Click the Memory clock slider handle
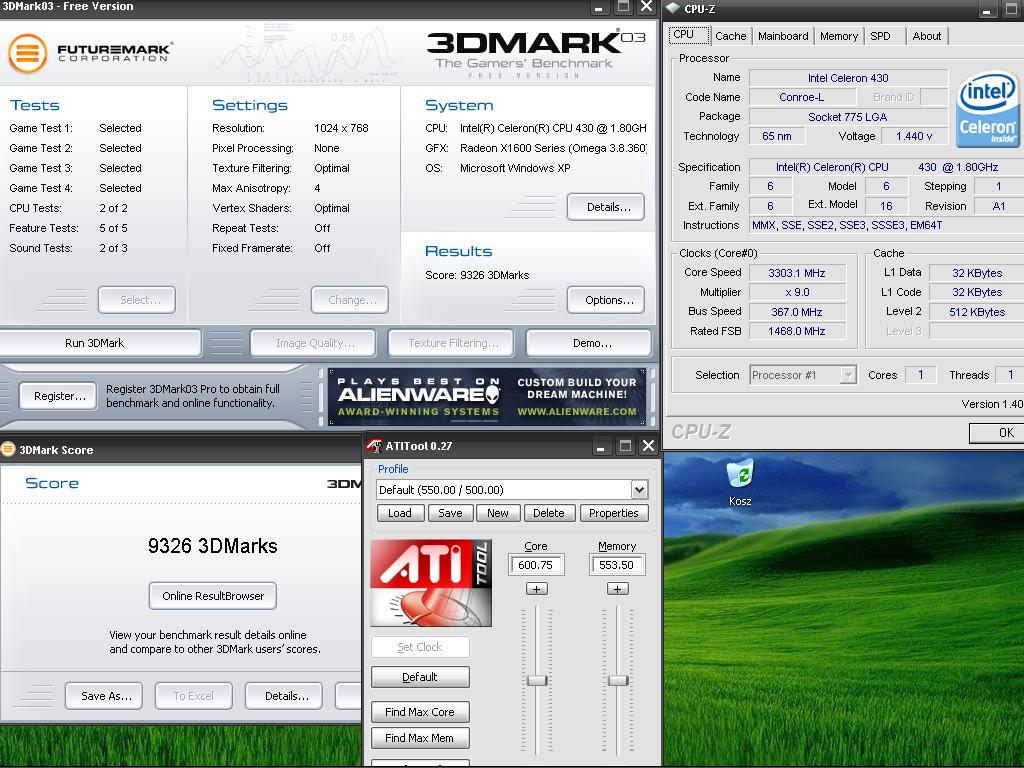 pos(618,680)
